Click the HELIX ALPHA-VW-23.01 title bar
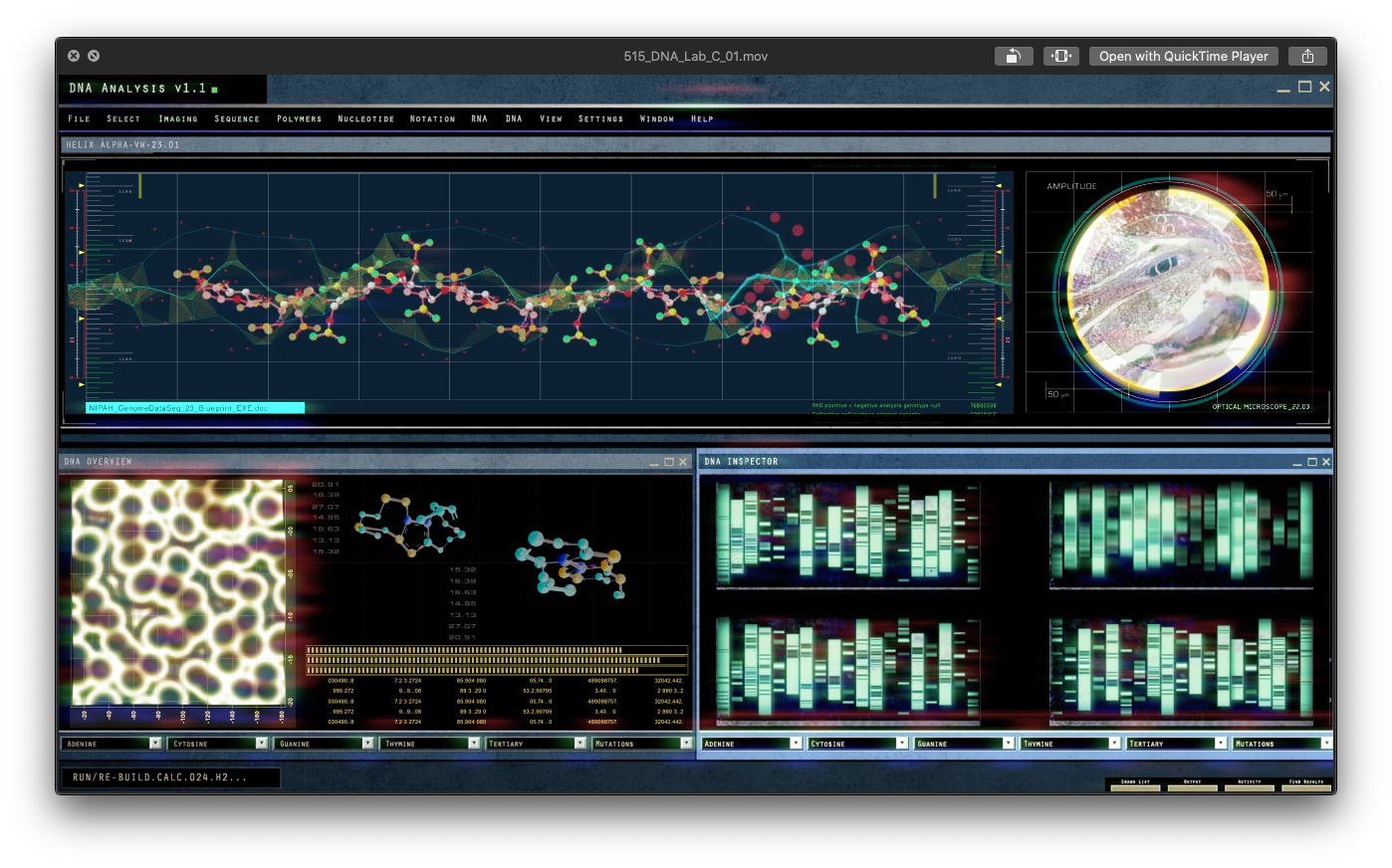Image resolution: width=1392 pixels, height=868 pixels. click(x=695, y=145)
